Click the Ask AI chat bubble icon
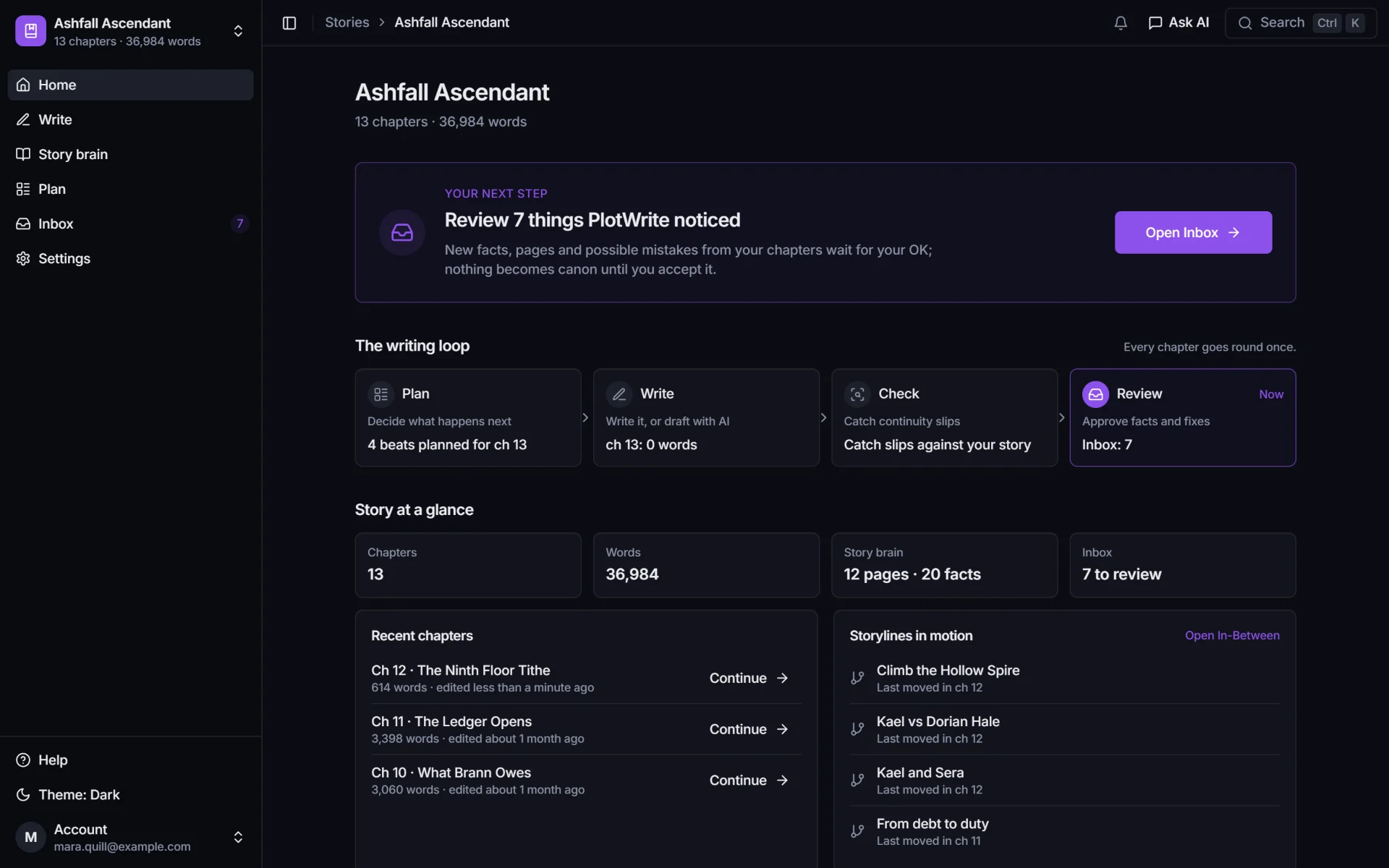 (x=1155, y=23)
